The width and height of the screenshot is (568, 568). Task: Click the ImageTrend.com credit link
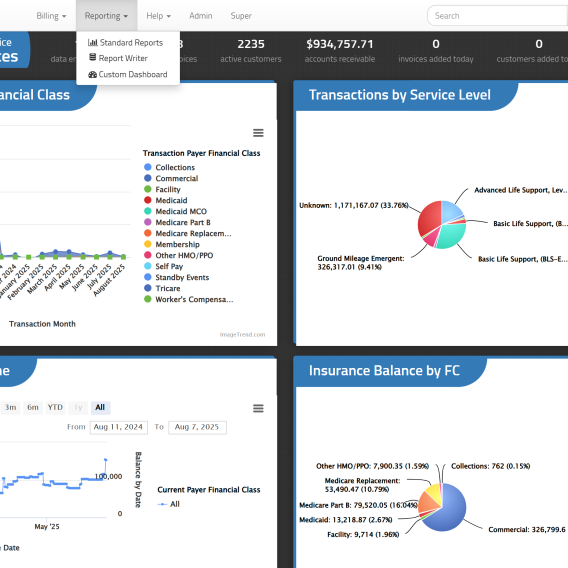pyautogui.click(x=242, y=334)
